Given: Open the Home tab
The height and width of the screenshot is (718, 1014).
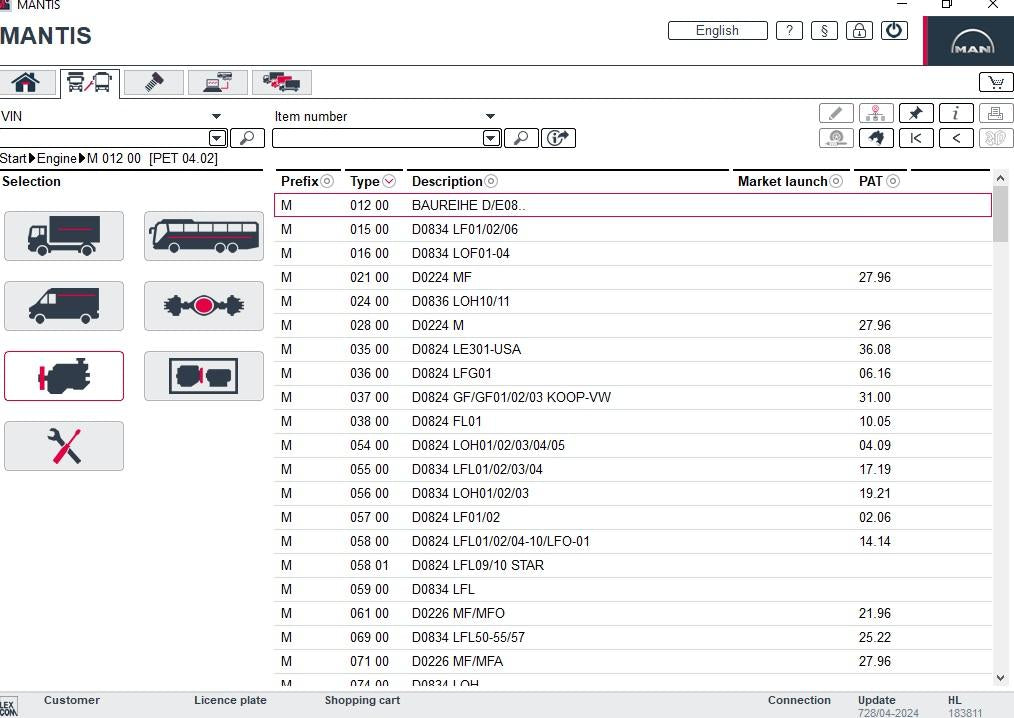Looking at the screenshot, I should [x=26, y=83].
